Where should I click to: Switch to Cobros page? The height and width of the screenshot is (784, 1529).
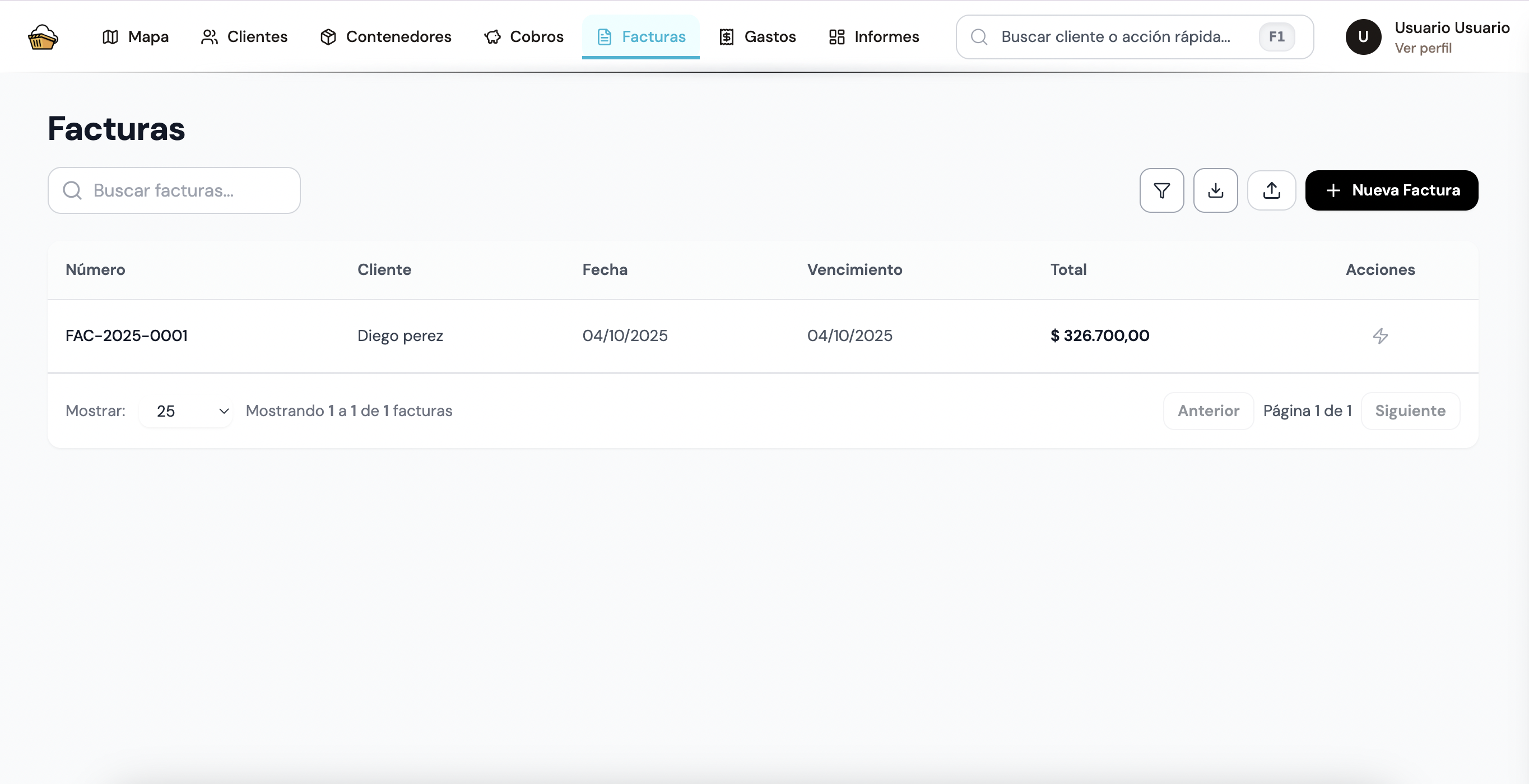pos(523,37)
